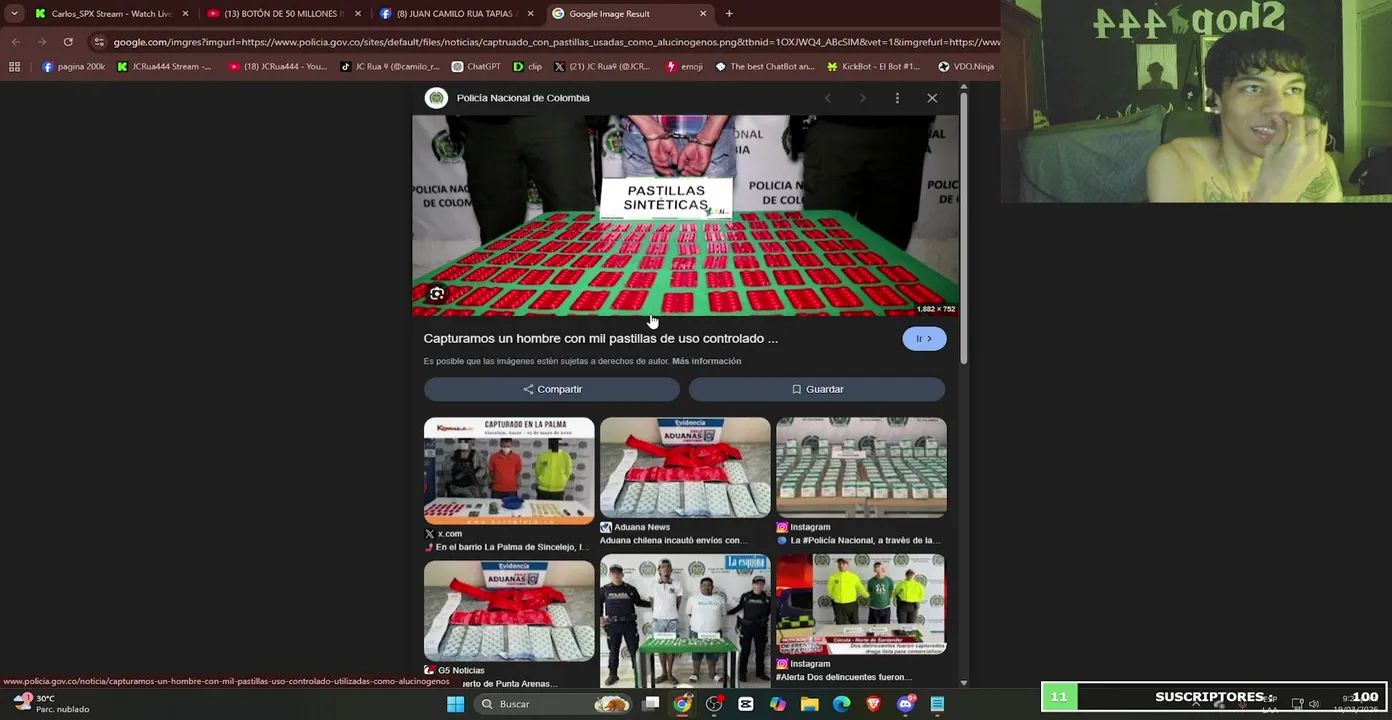
Task: Click 'La #Policía Nacional, a través de la' caption
Action: tap(863, 541)
